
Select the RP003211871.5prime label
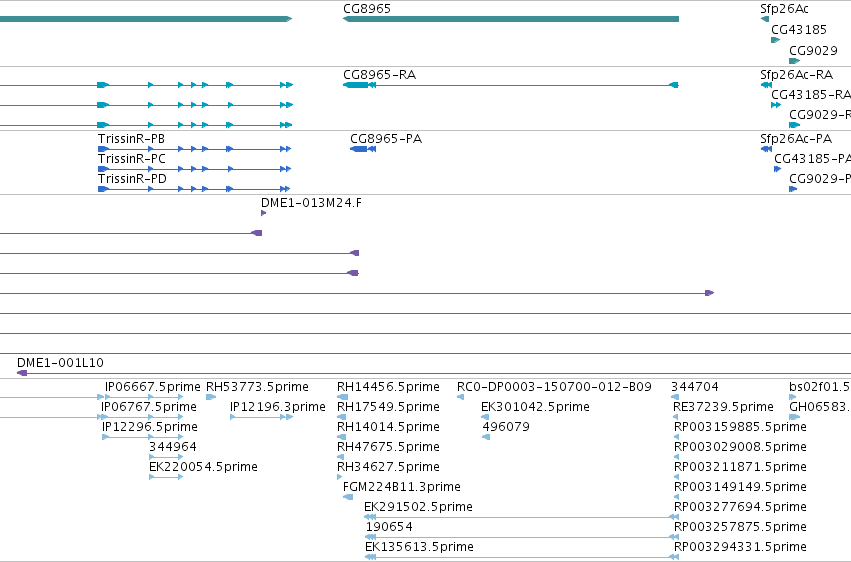click(740, 467)
